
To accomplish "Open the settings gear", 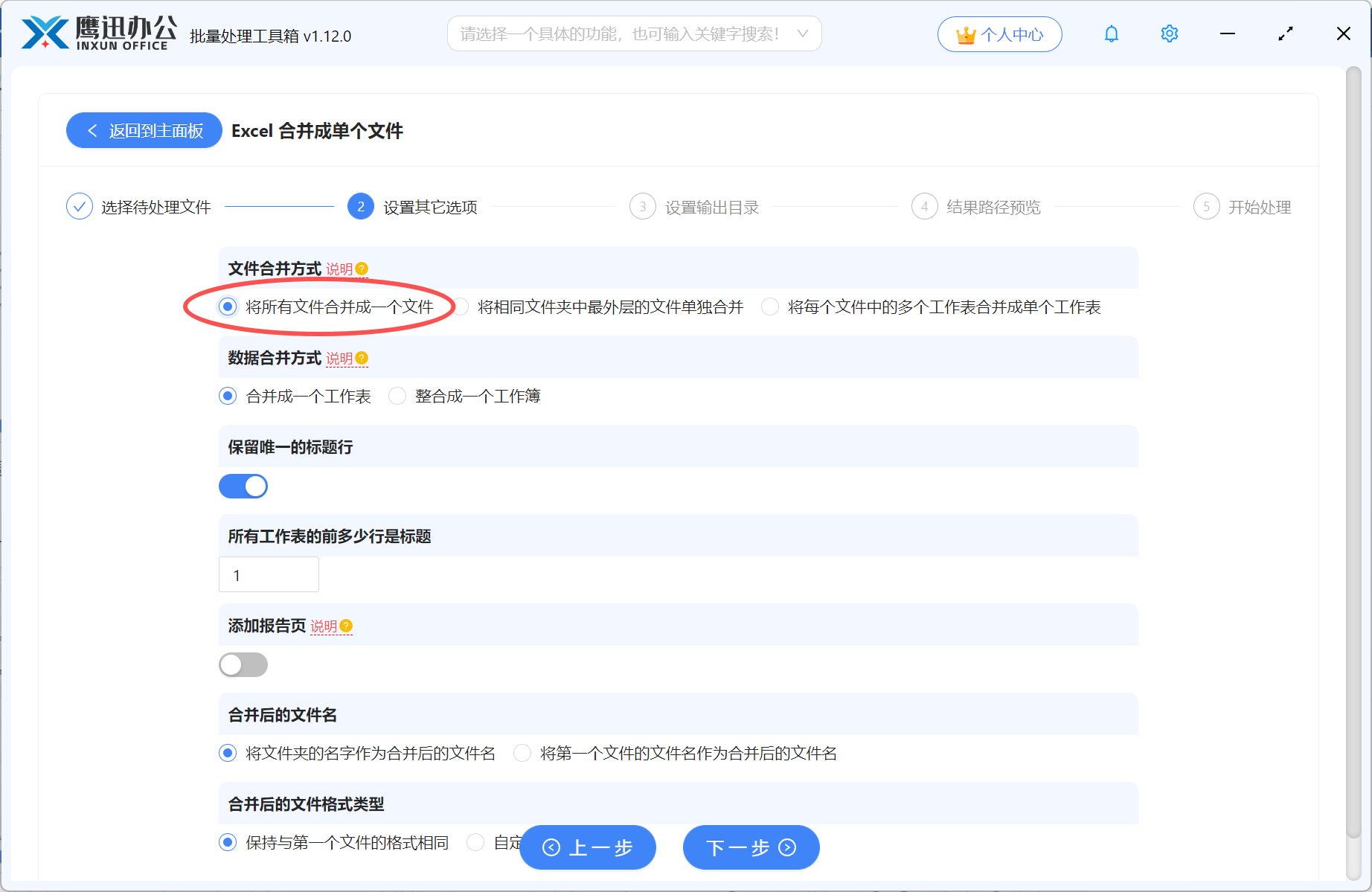I will 1169,33.
